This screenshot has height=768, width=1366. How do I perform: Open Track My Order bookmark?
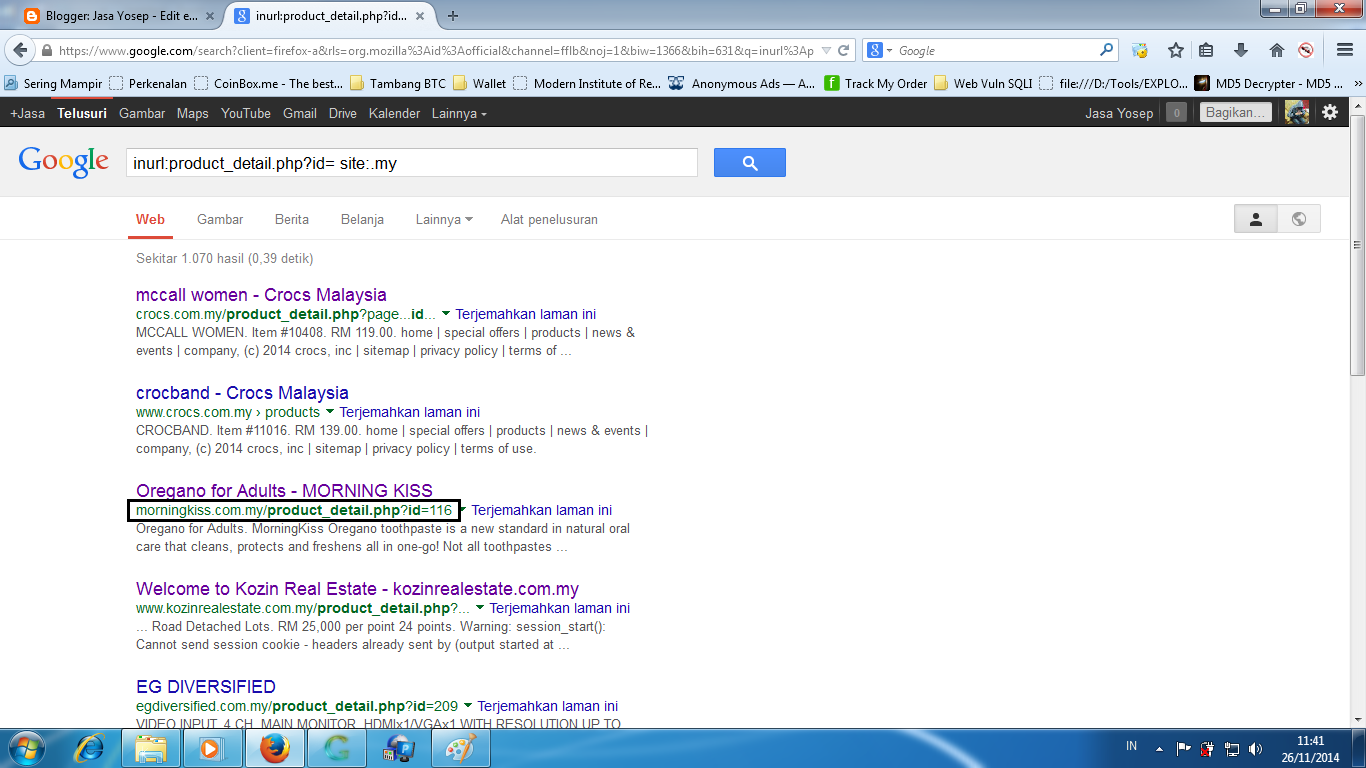pyautogui.click(x=876, y=84)
